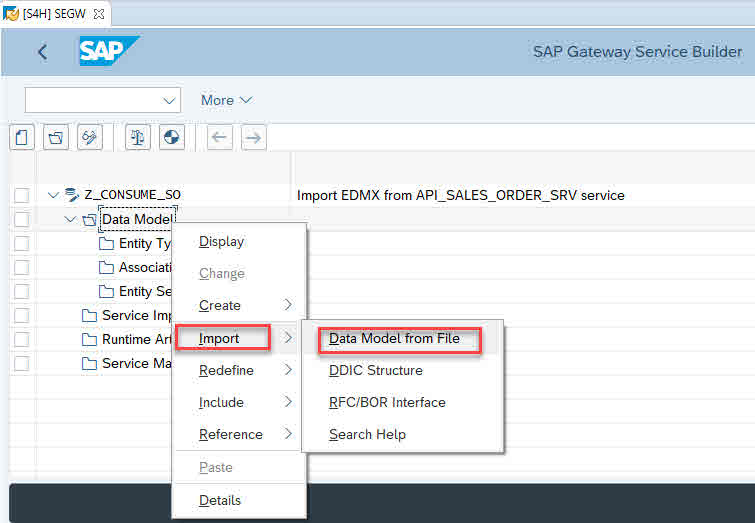Viewport: 755px width, 523px height.
Task: Select the Service Implementation tree node
Action: pyautogui.click(x=137, y=315)
